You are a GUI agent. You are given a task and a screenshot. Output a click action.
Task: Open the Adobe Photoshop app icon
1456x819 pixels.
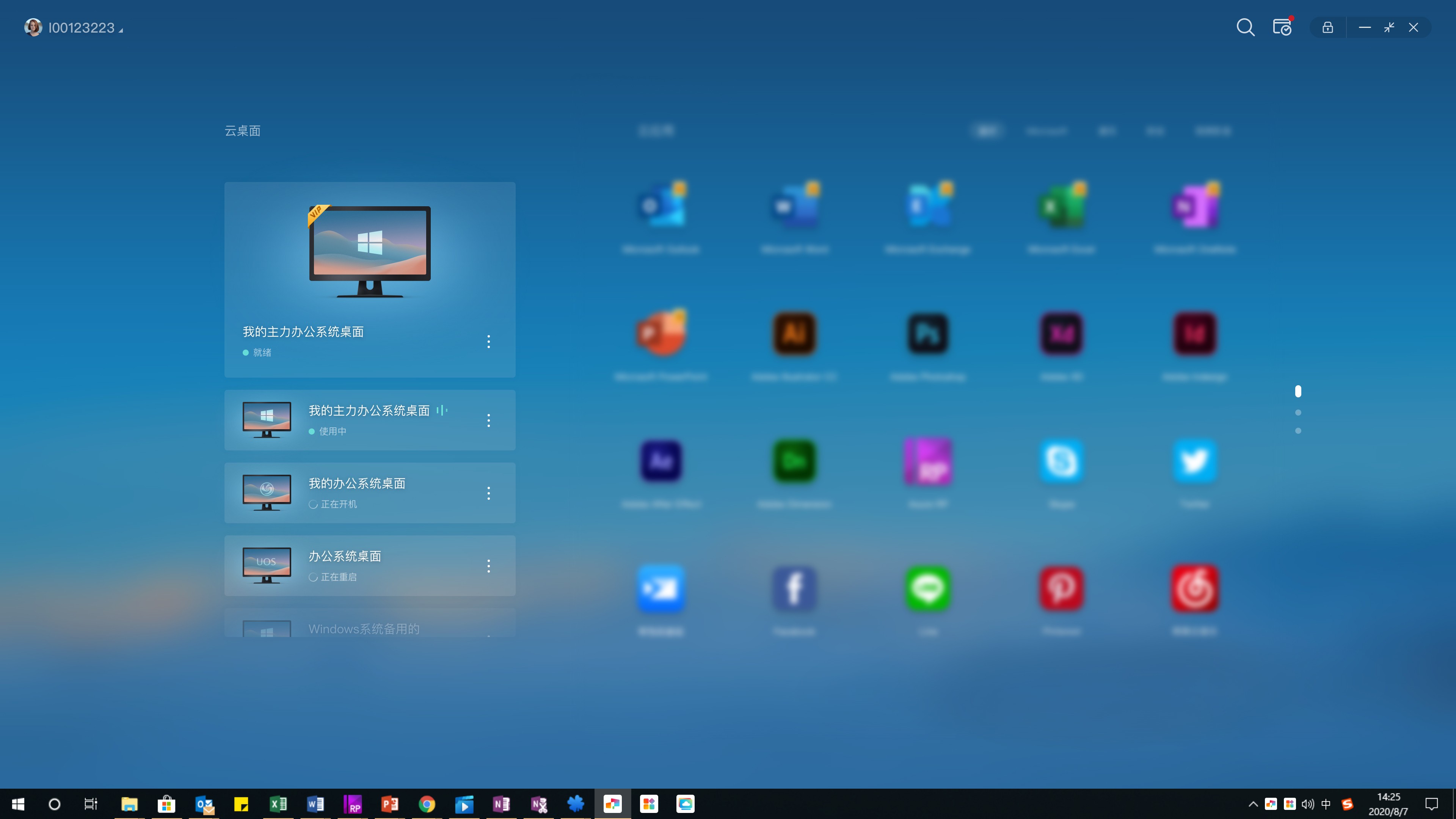pyautogui.click(x=927, y=334)
